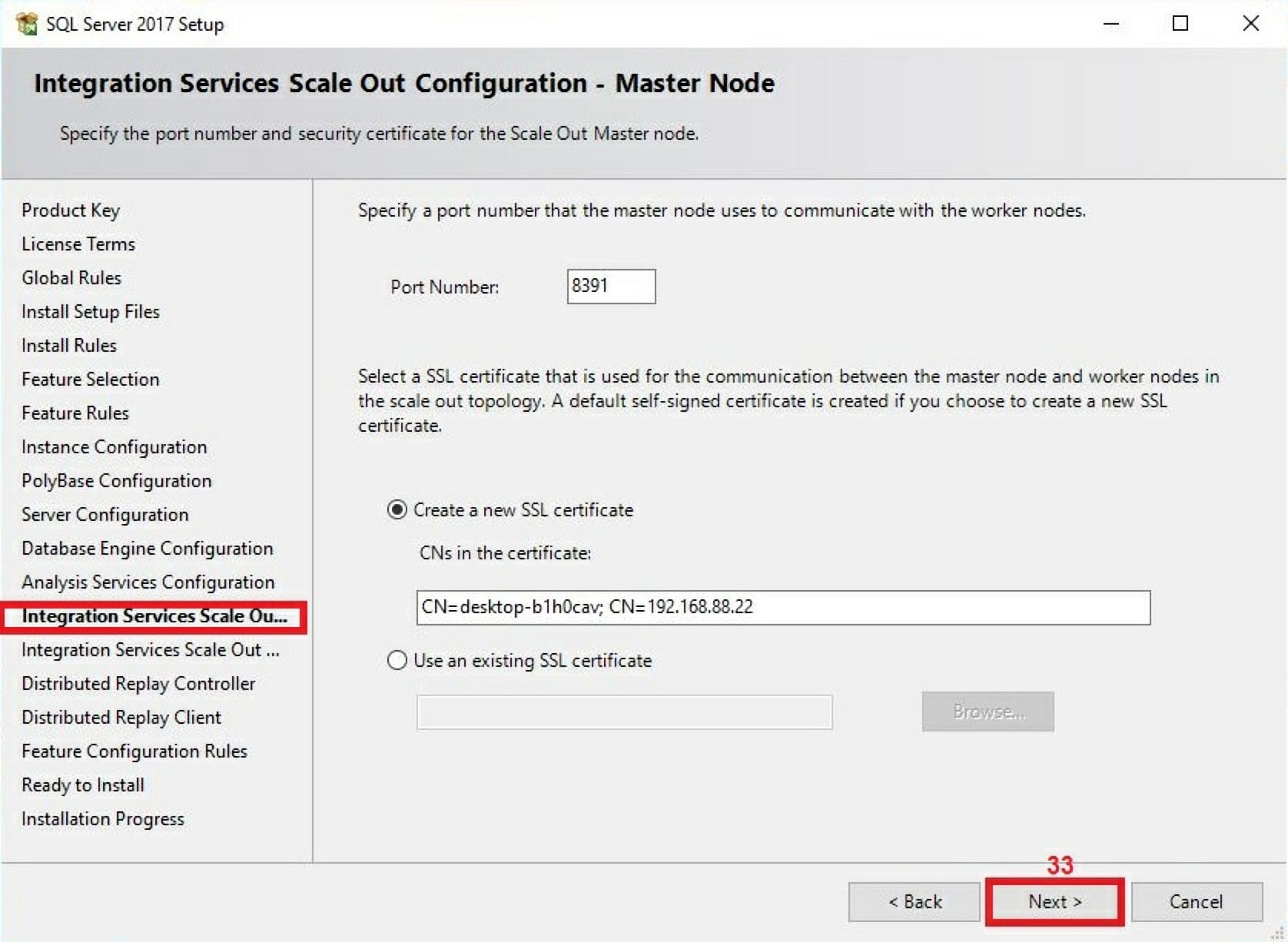Click the CNs in the certificate field

pyautogui.click(x=783, y=607)
